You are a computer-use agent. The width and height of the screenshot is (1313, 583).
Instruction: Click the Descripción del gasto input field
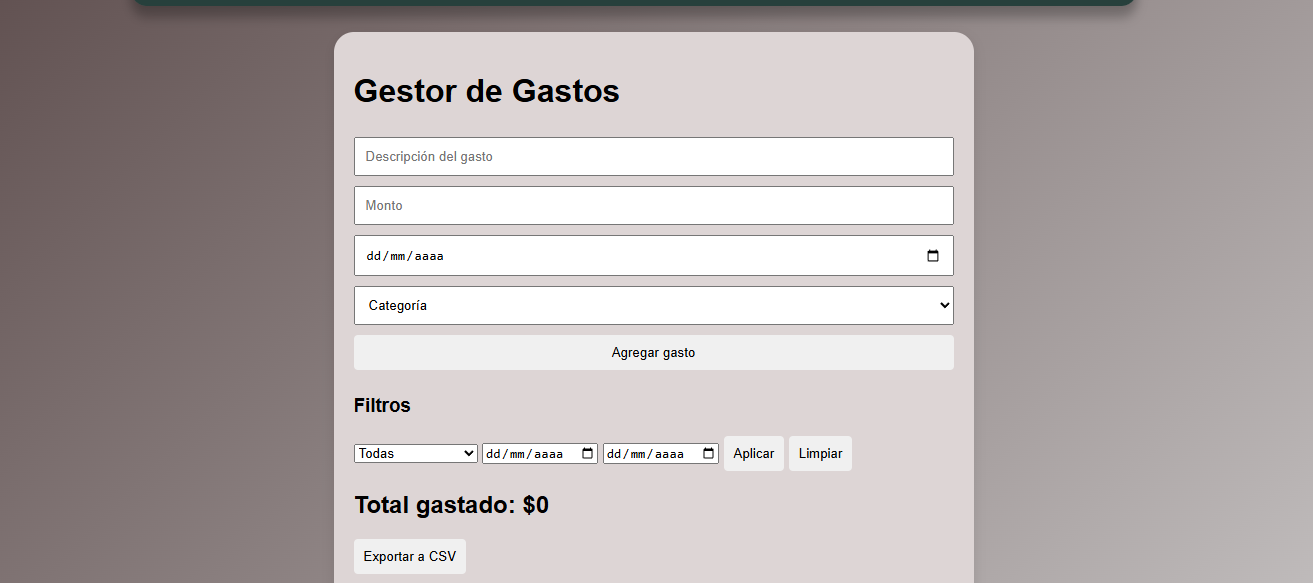point(654,156)
